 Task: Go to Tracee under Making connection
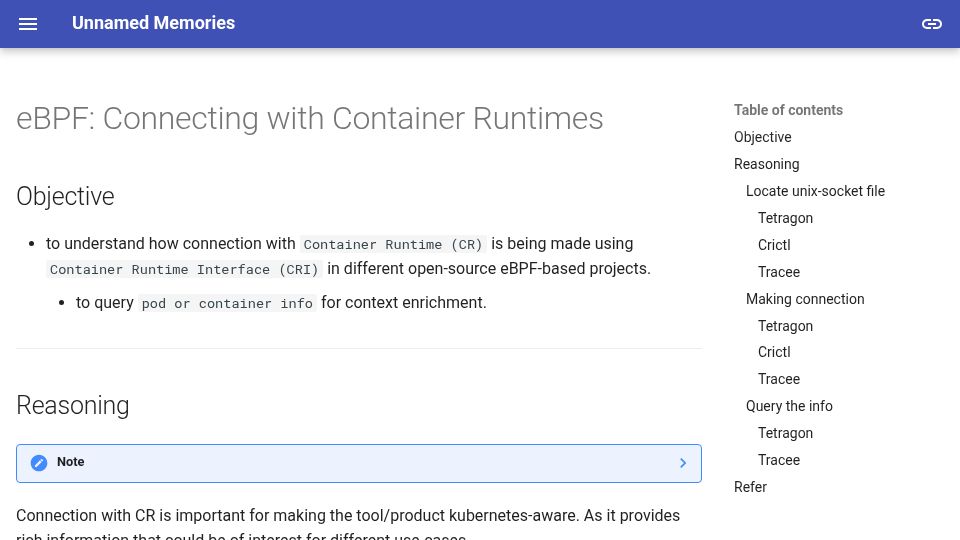(x=779, y=379)
